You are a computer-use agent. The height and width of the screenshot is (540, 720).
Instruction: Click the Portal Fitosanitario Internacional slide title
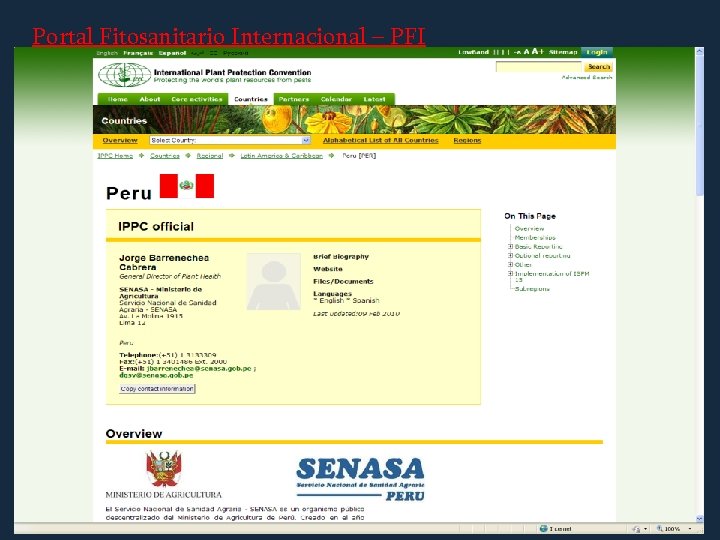pos(229,36)
